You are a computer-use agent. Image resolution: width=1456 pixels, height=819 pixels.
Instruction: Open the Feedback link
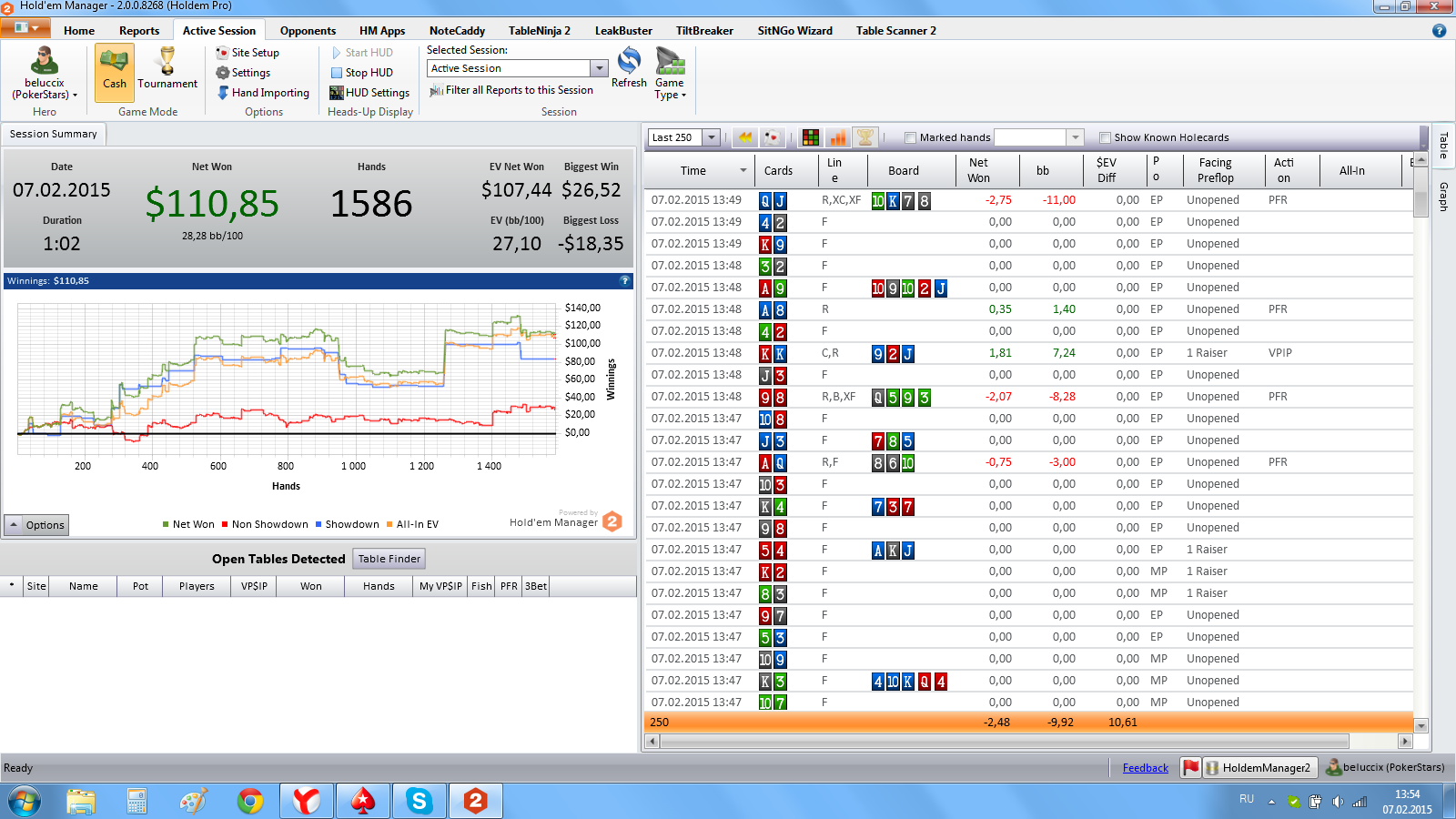1146,768
